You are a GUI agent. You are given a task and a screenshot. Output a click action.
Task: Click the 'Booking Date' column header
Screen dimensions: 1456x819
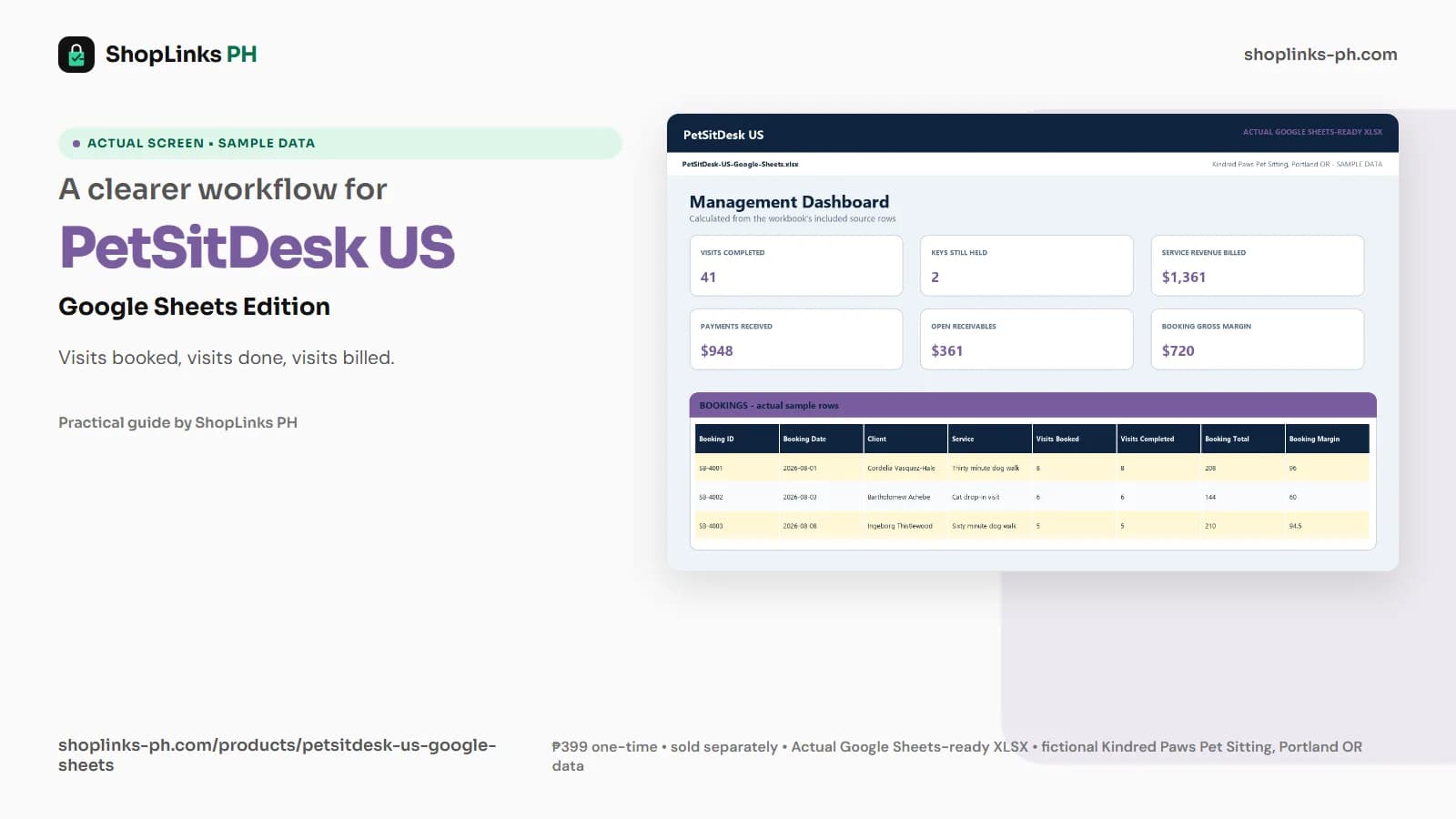(822, 439)
